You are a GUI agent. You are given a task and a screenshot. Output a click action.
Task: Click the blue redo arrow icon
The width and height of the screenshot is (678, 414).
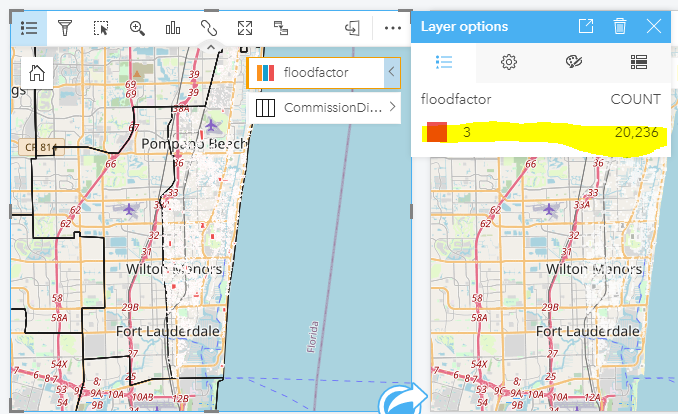[x=403, y=399]
